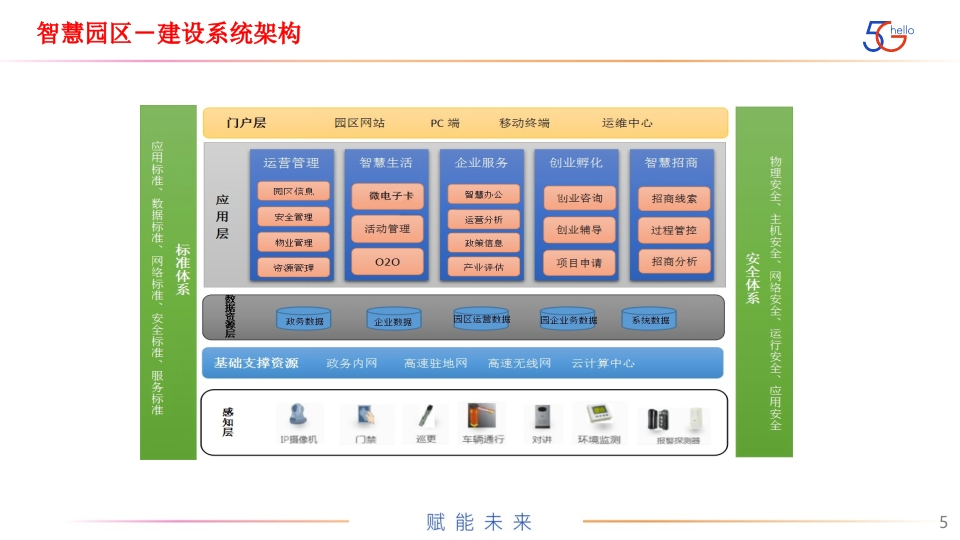
Task: Select the 运营管理 column header
Action: pyautogui.click(x=291, y=163)
